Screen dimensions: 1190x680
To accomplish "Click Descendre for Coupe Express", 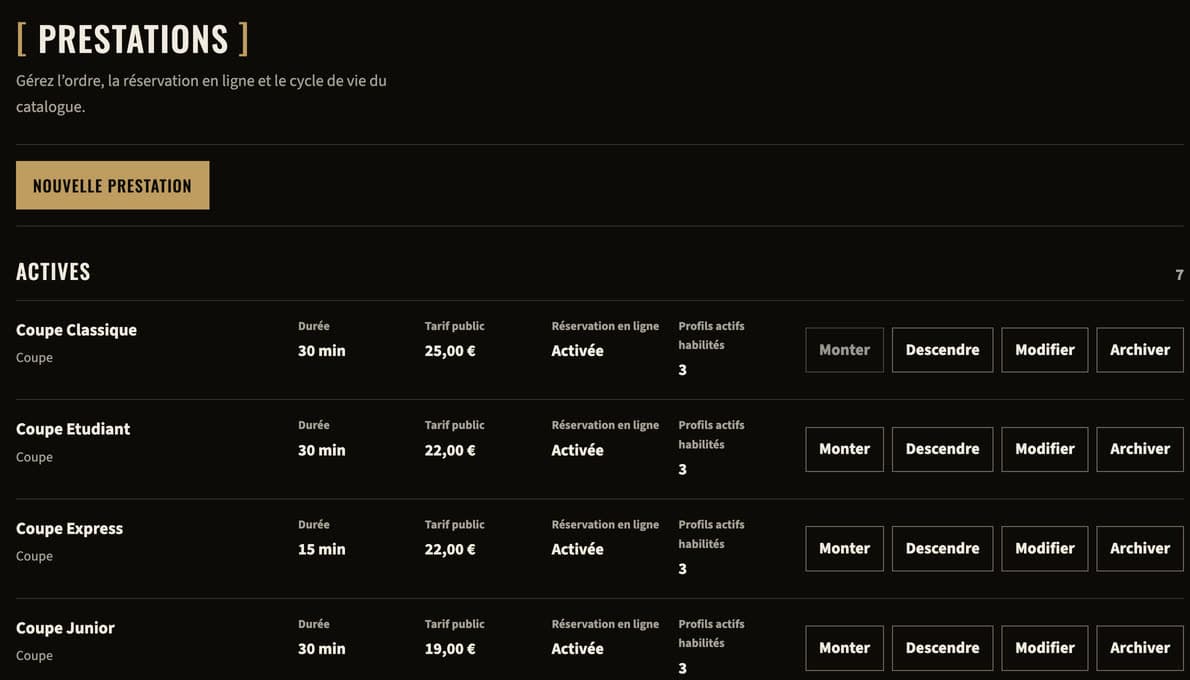I will (943, 549).
